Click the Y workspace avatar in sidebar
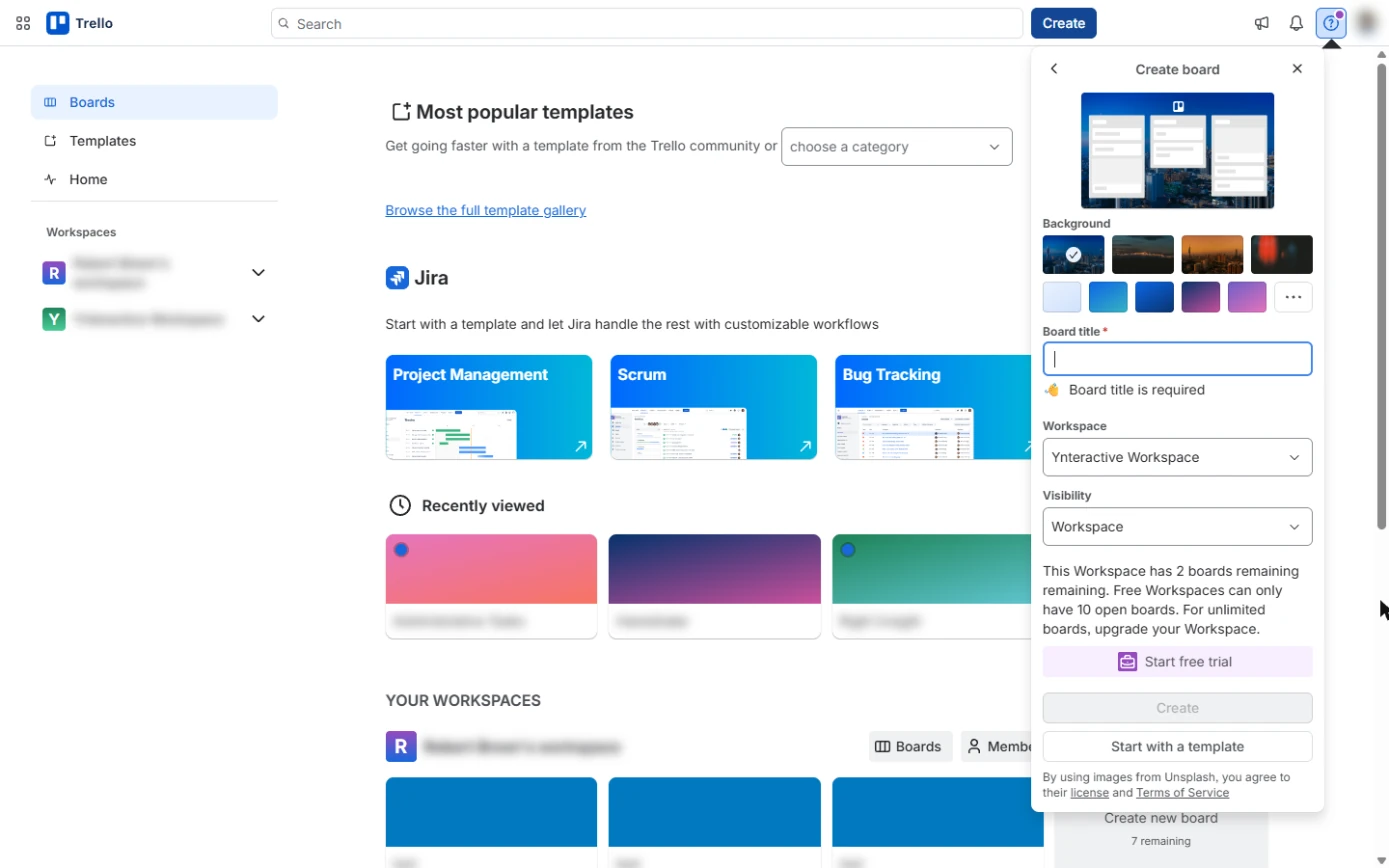Image resolution: width=1389 pixels, height=868 pixels. tap(54, 319)
